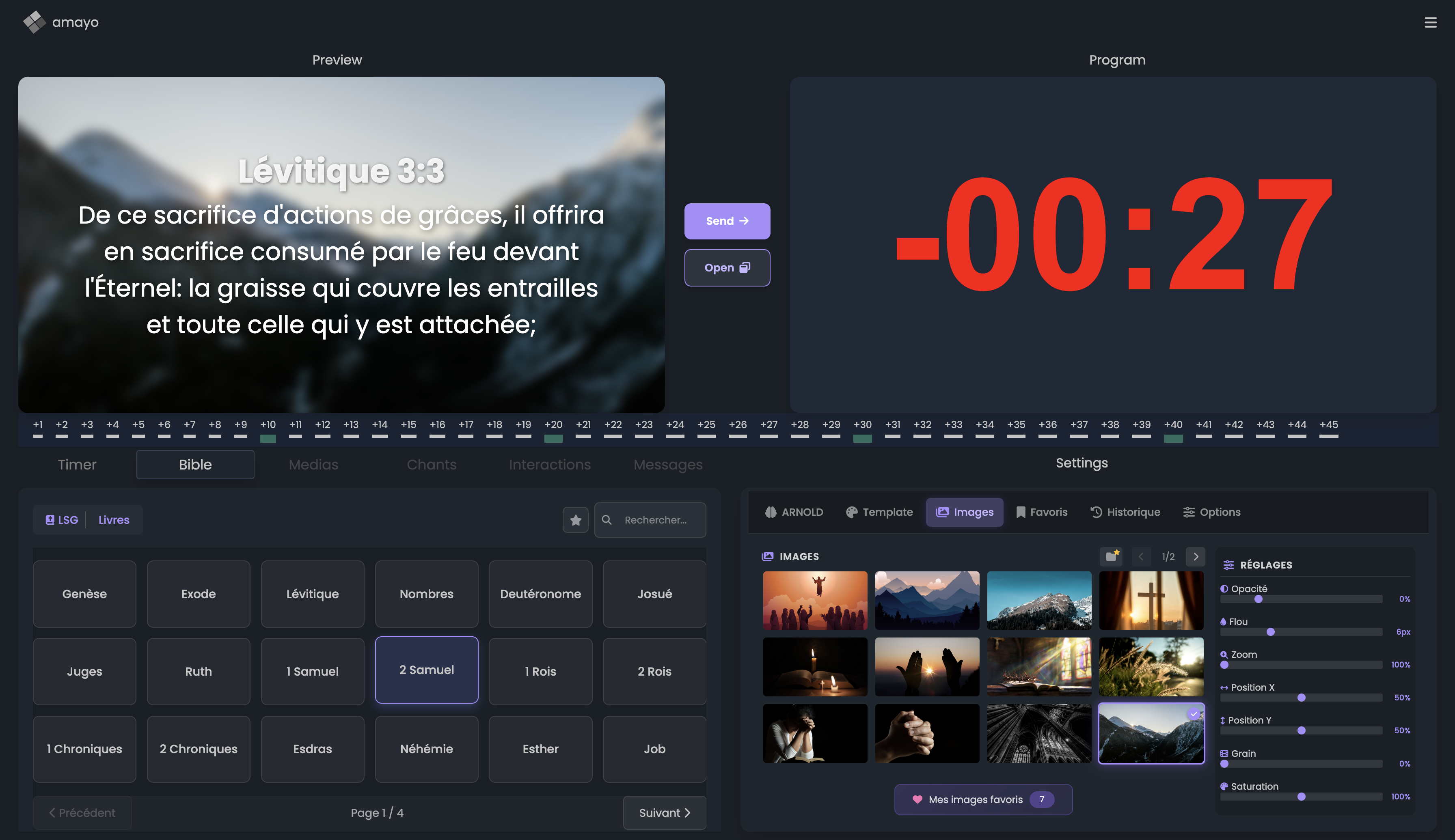Open the Options sliders tab

(x=1211, y=512)
